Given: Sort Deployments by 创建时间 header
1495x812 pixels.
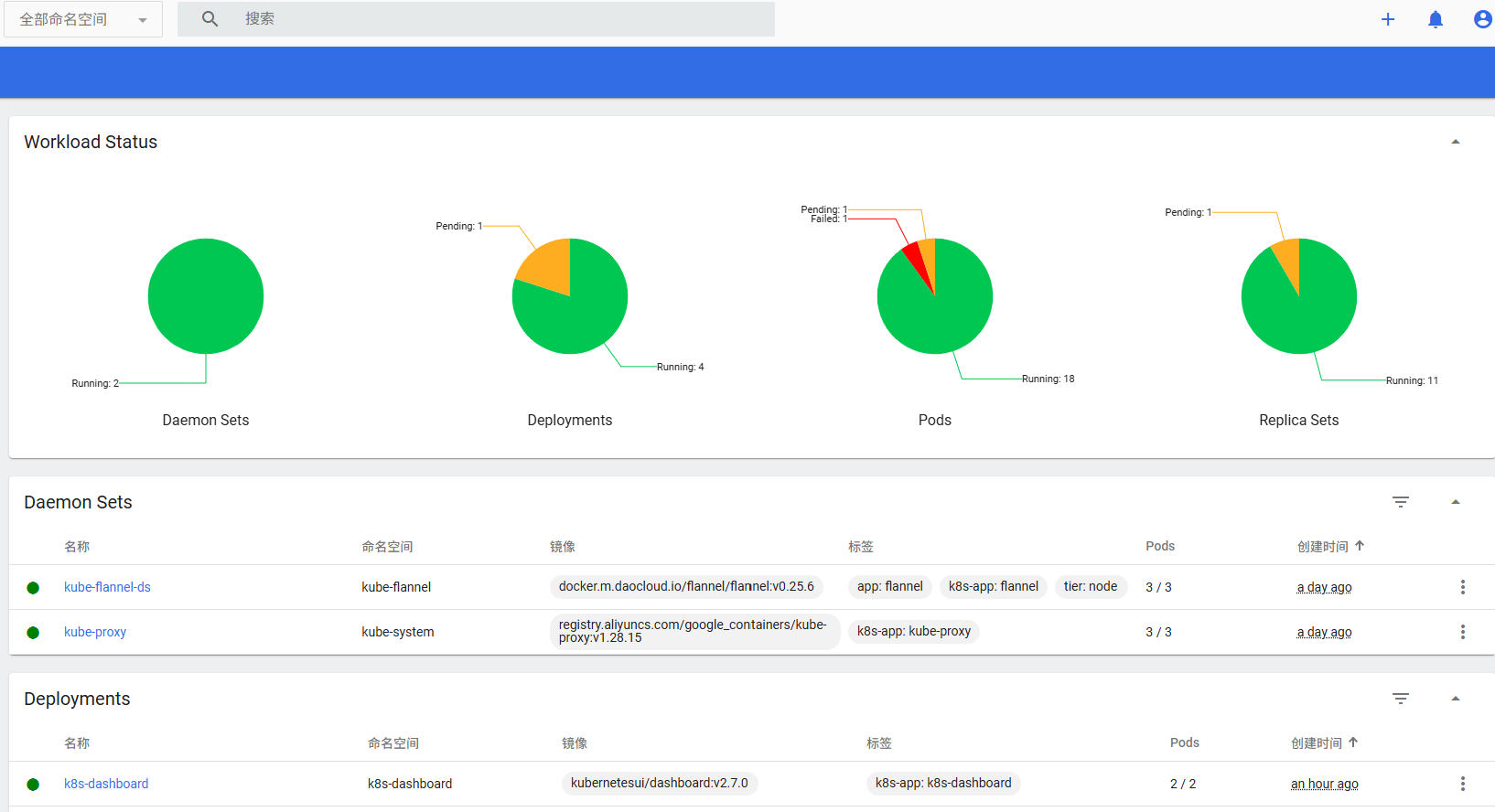Looking at the screenshot, I should tap(1317, 743).
